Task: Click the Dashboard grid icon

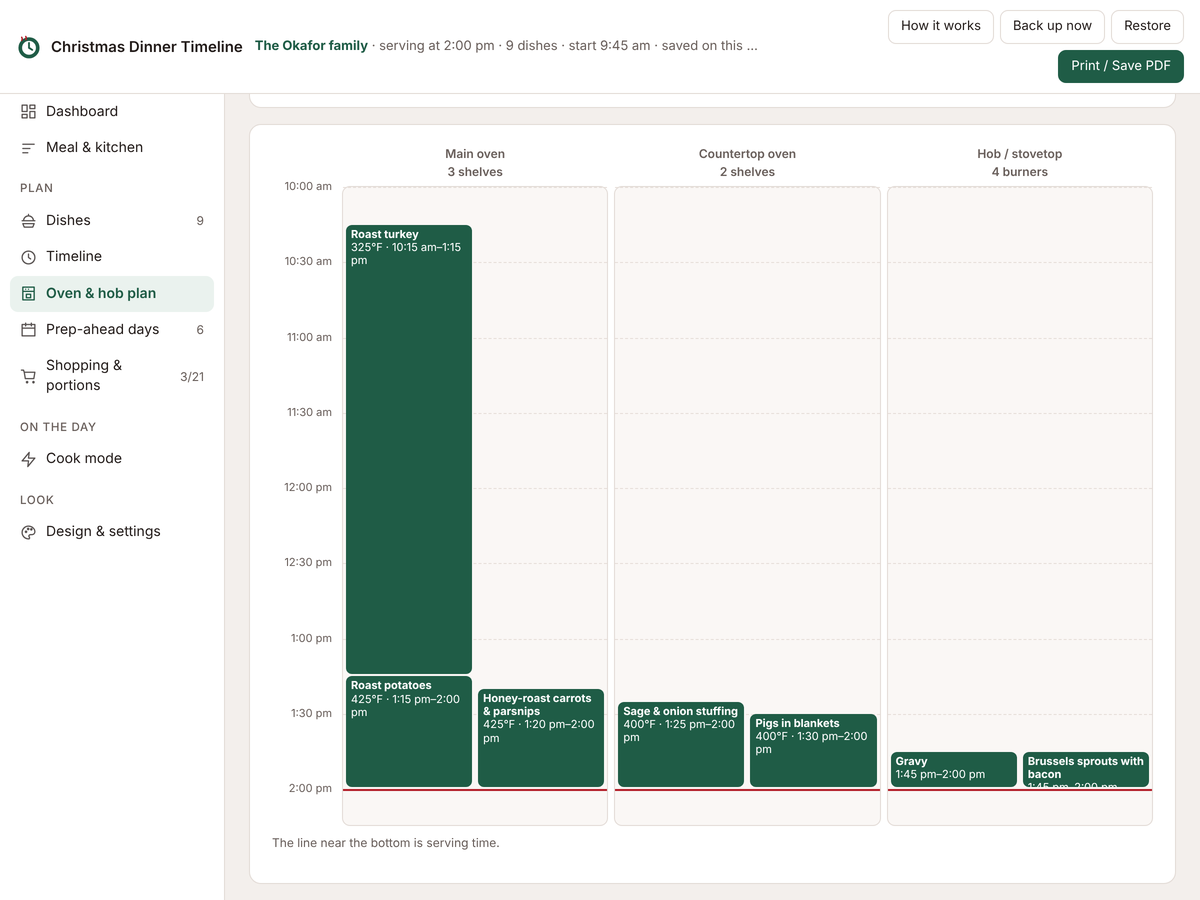Action: click(x=28, y=111)
